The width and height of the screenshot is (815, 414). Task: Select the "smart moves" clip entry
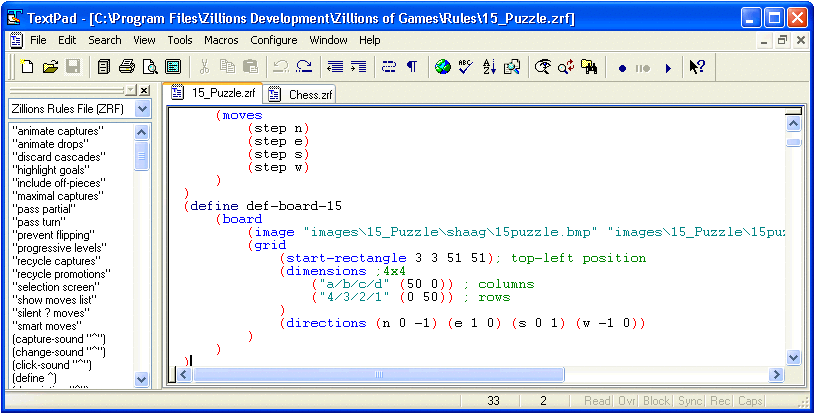46,325
